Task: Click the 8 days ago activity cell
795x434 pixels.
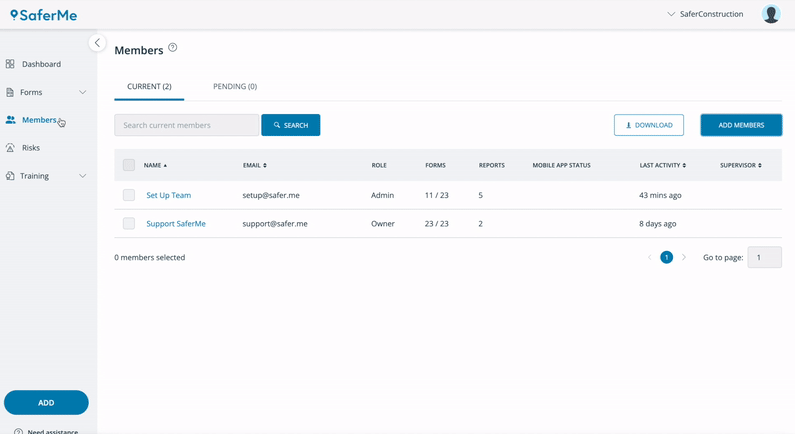Action: 658,224
